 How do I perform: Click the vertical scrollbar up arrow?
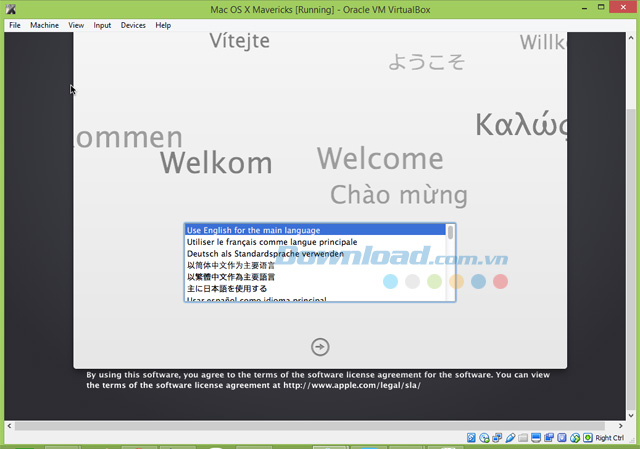(x=631, y=38)
